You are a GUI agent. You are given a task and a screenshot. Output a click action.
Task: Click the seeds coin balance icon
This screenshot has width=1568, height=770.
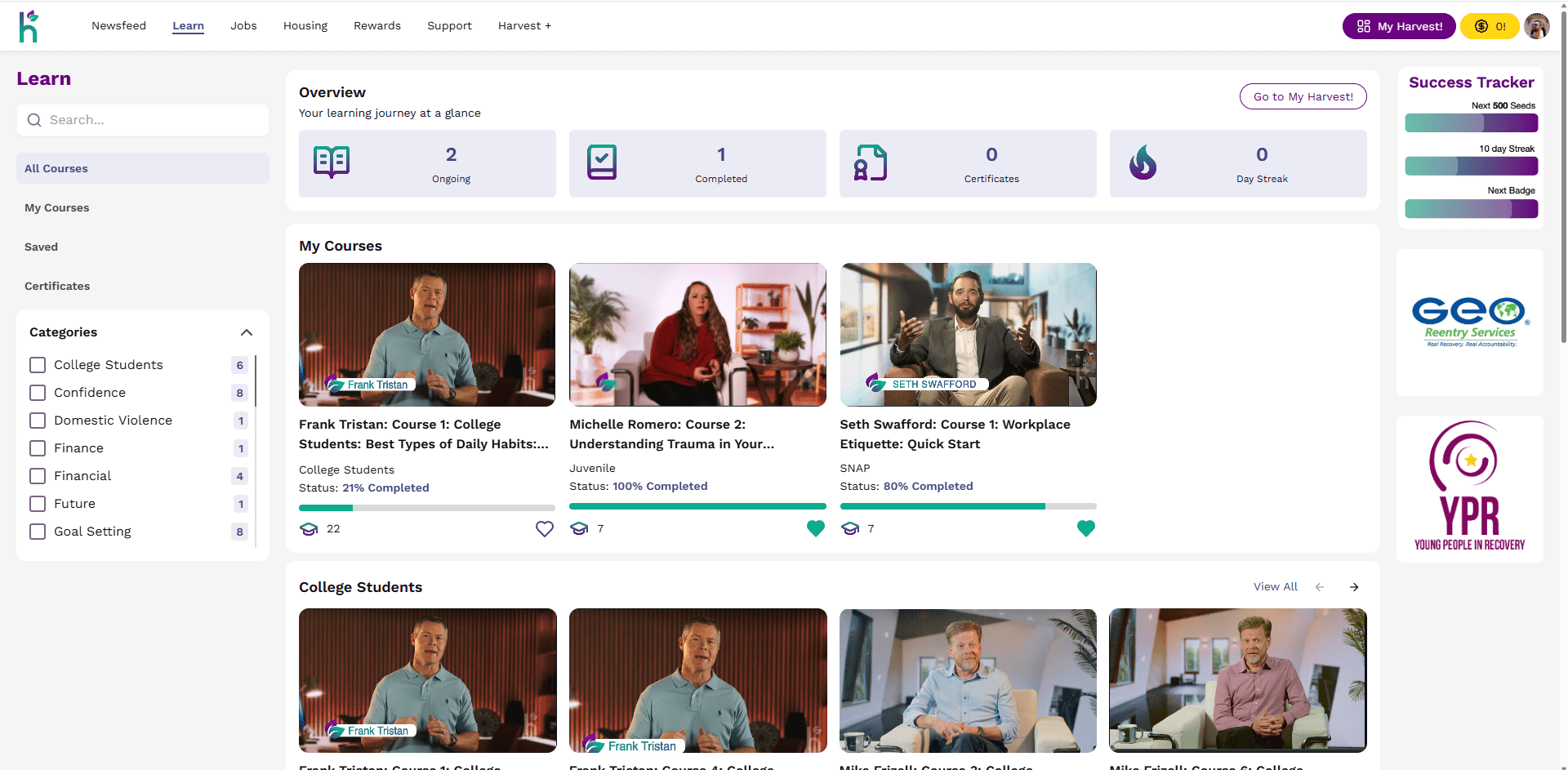coord(1481,26)
